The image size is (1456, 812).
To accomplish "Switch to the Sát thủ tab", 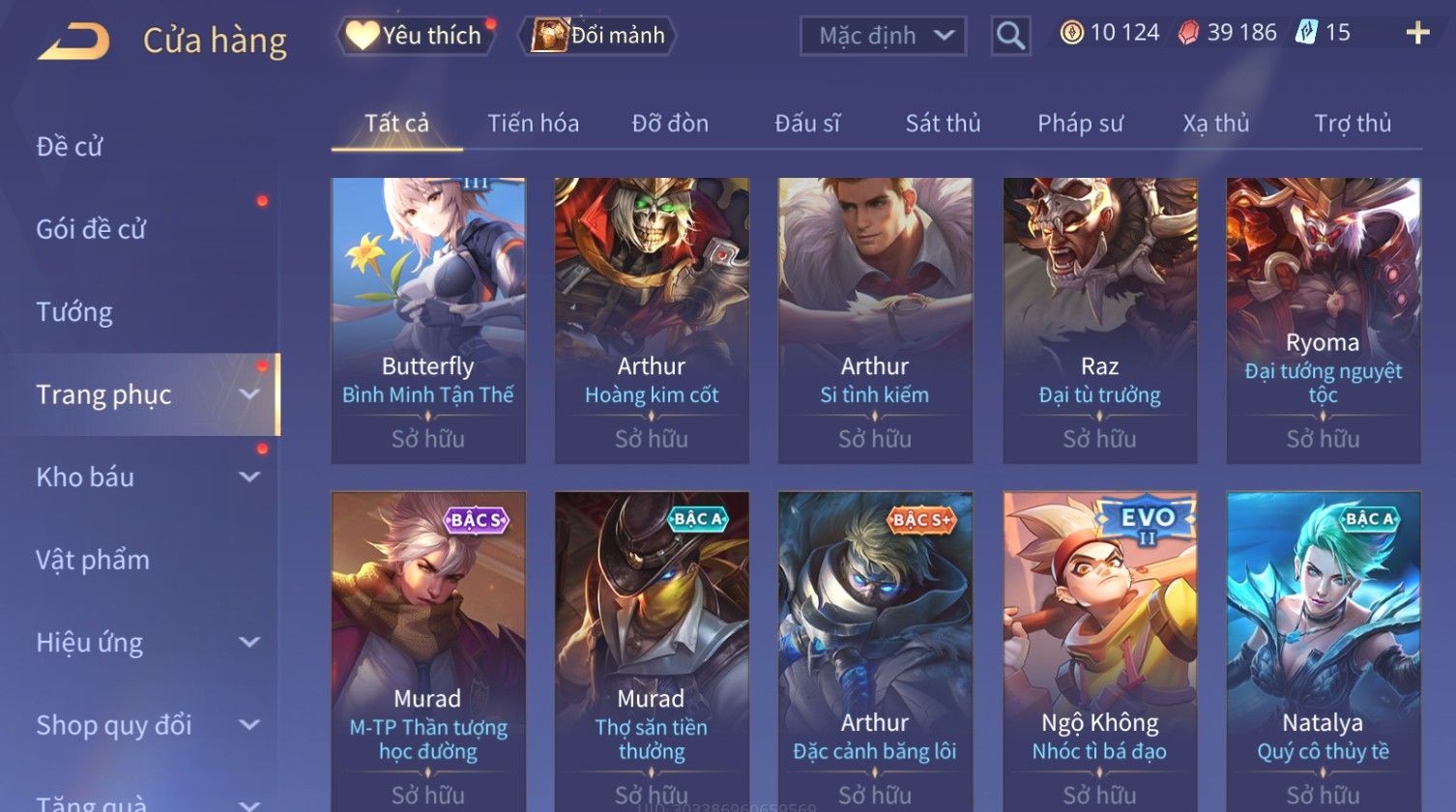I will click(x=943, y=124).
